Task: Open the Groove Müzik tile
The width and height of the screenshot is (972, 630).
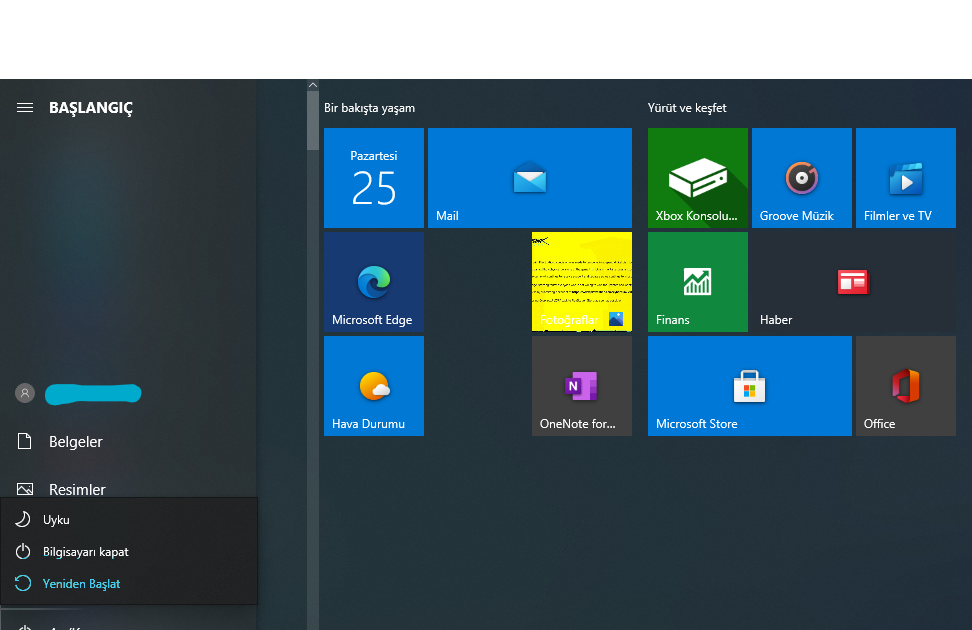Action: click(802, 178)
